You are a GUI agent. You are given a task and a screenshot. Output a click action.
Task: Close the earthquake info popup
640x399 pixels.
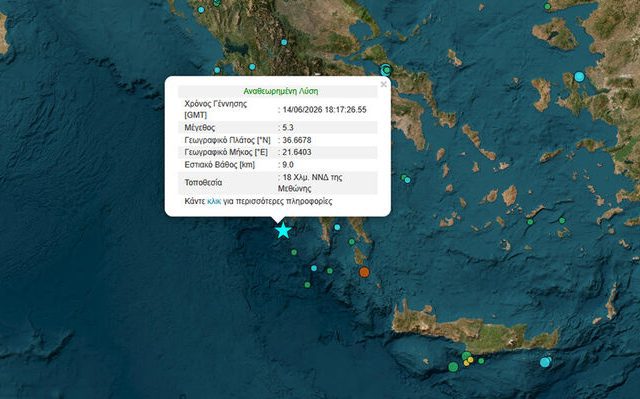(x=383, y=84)
